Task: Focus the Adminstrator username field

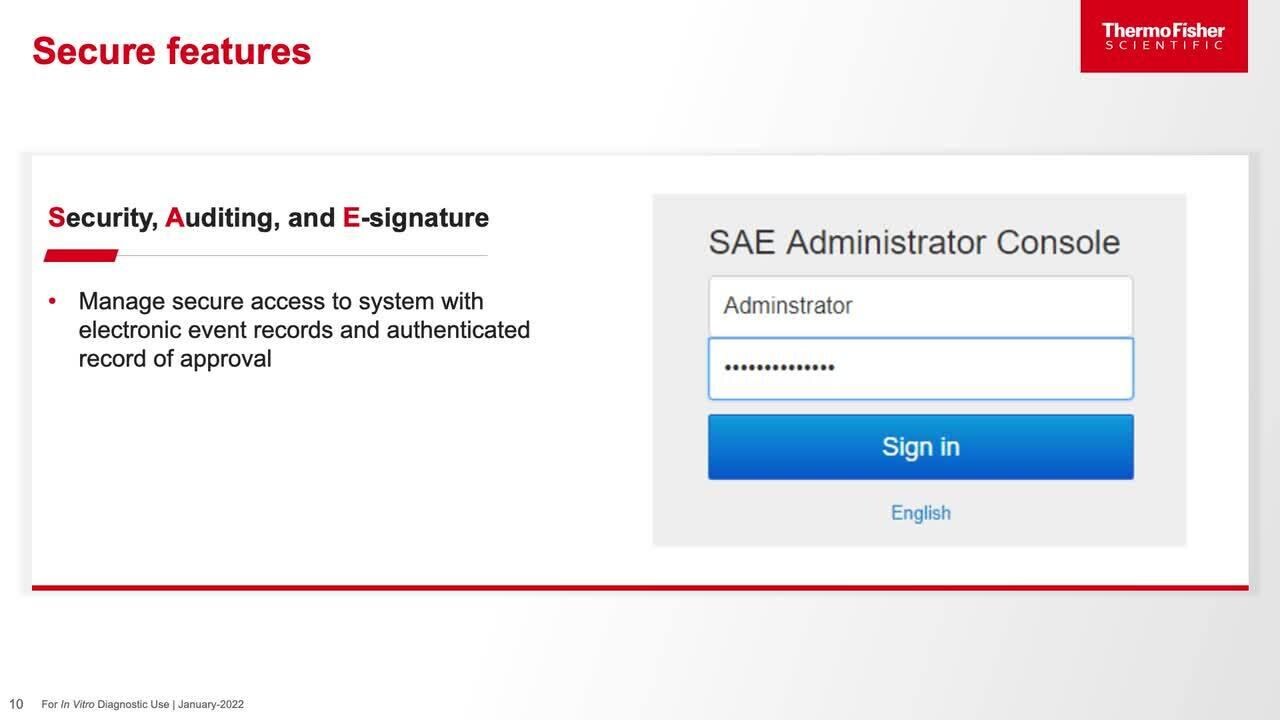Action: click(x=920, y=306)
